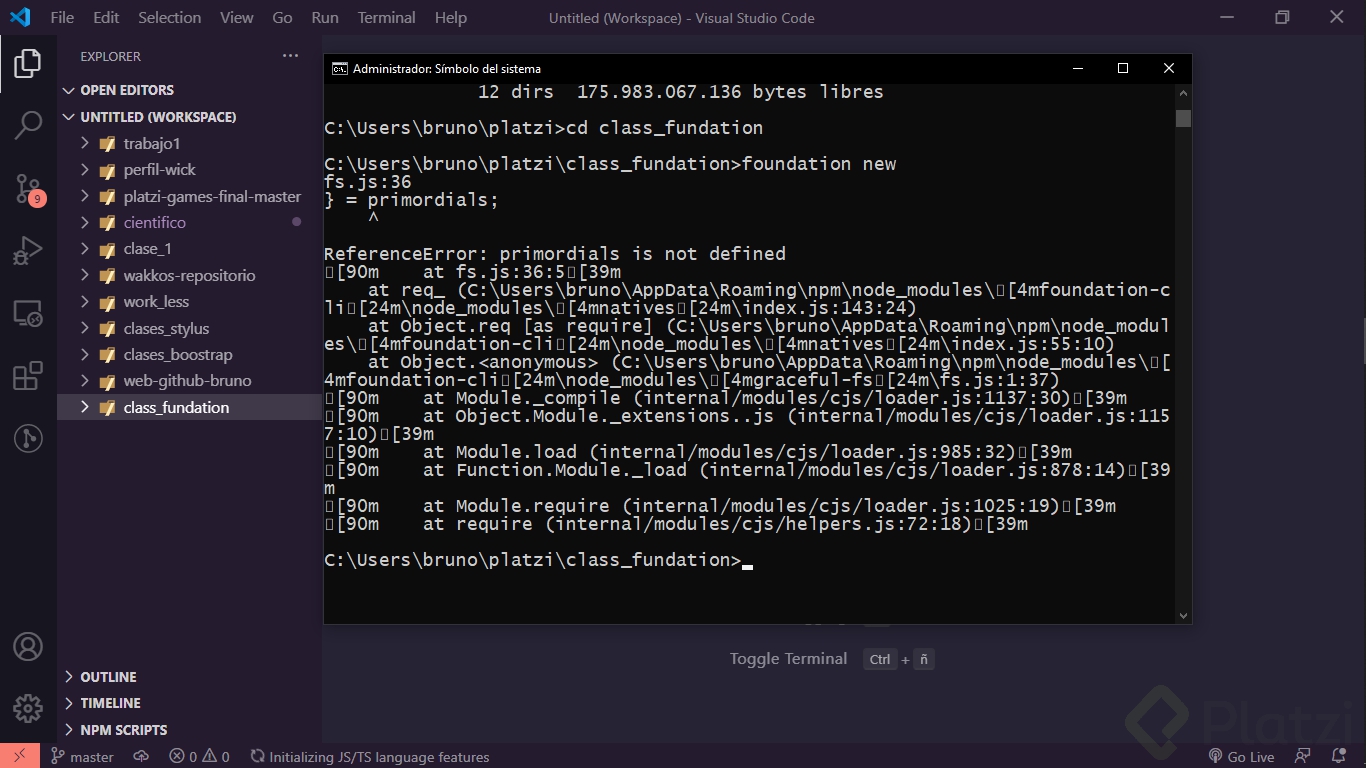Screen dimensions: 1366x768
Task: Open the GitLens view in activity bar
Action: pos(28,438)
